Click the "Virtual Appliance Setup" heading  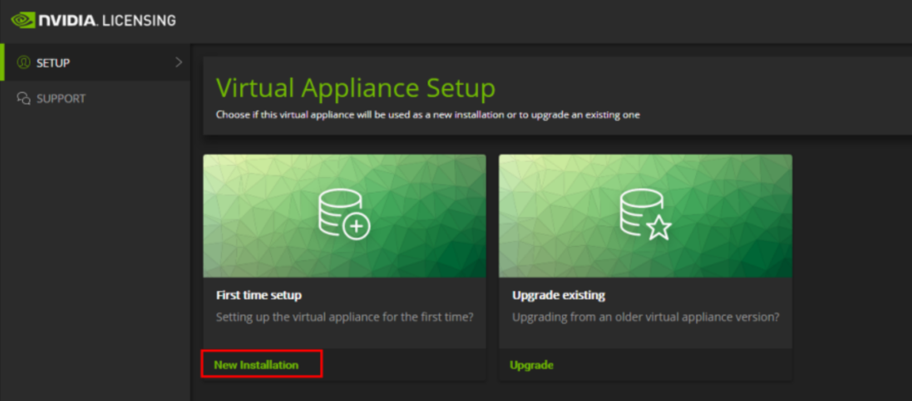pyautogui.click(x=355, y=88)
